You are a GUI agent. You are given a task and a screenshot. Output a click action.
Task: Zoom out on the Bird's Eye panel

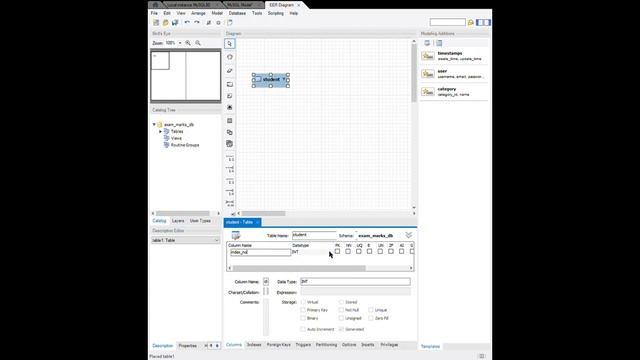point(198,43)
